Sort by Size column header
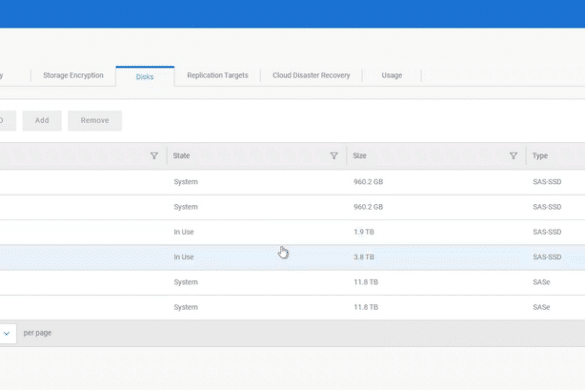The height and width of the screenshot is (390, 585). point(360,156)
